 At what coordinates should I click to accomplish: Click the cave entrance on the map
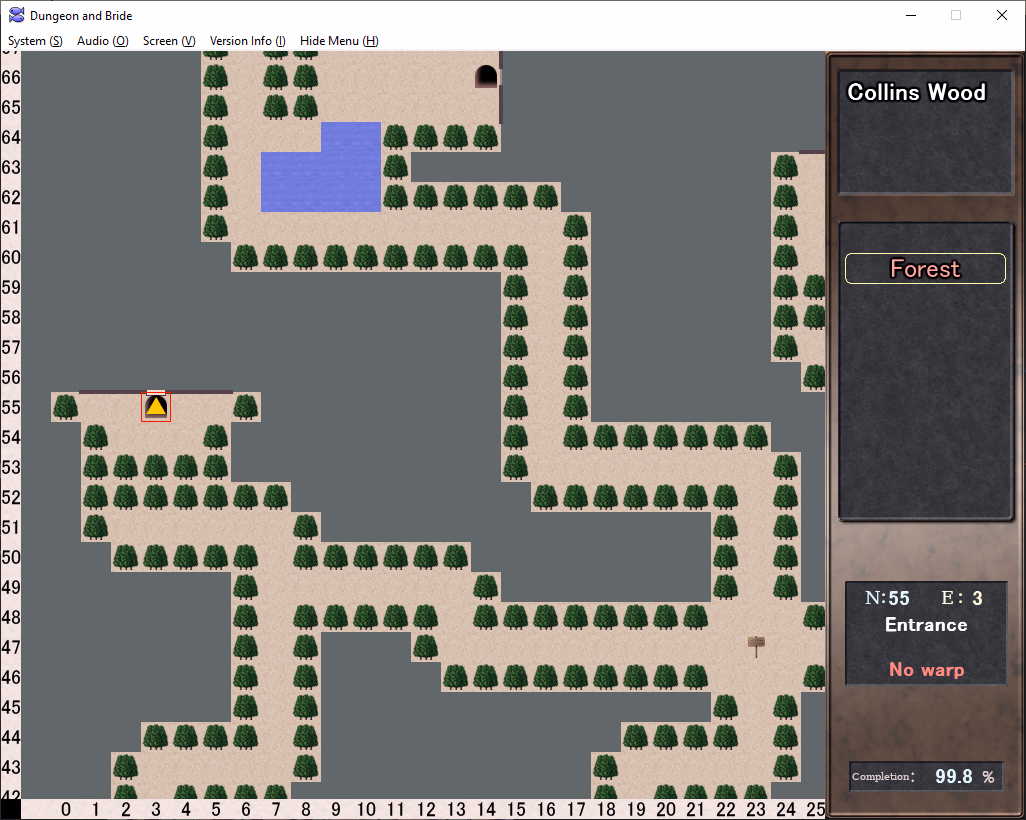click(x=486, y=76)
